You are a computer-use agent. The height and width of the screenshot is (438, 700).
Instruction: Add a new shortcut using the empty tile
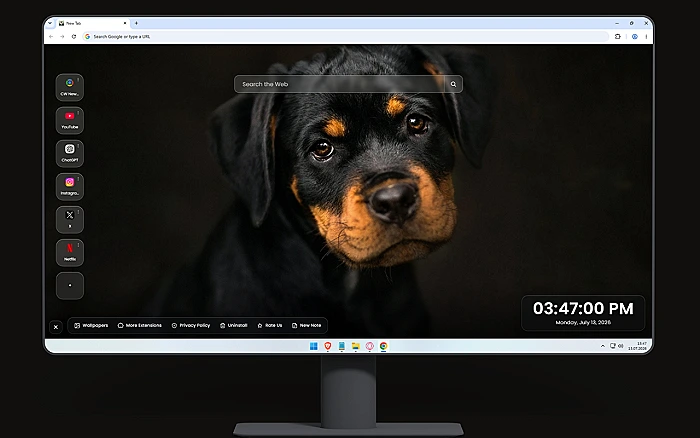click(70, 285)
